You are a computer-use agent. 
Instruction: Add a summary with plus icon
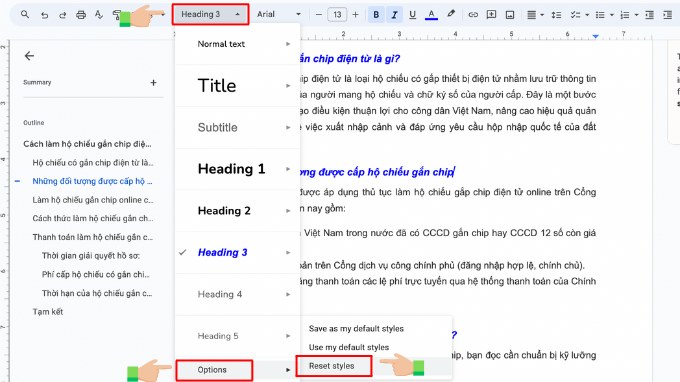(153, 82)
